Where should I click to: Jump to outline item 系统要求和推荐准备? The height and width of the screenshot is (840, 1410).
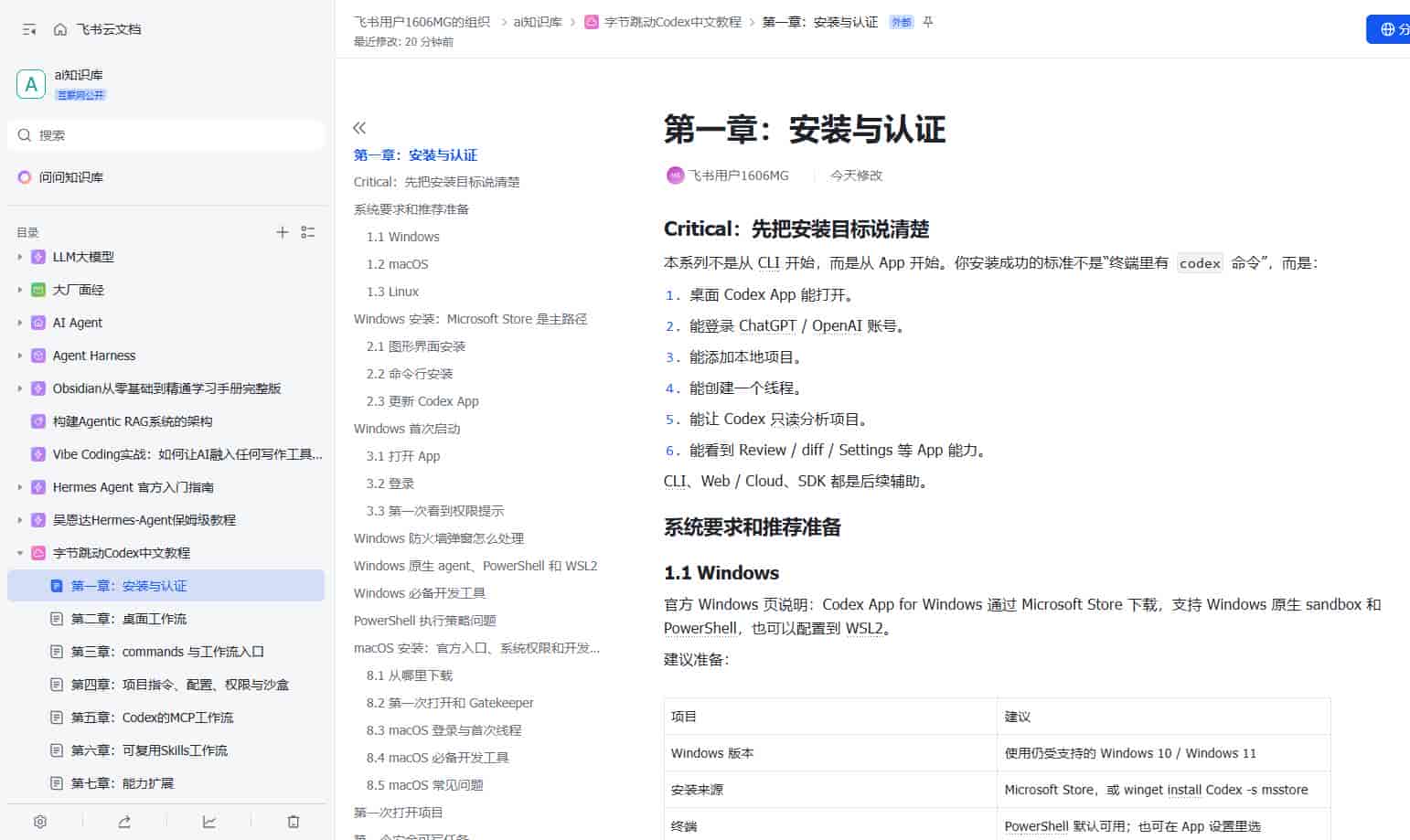pos(411,209)
